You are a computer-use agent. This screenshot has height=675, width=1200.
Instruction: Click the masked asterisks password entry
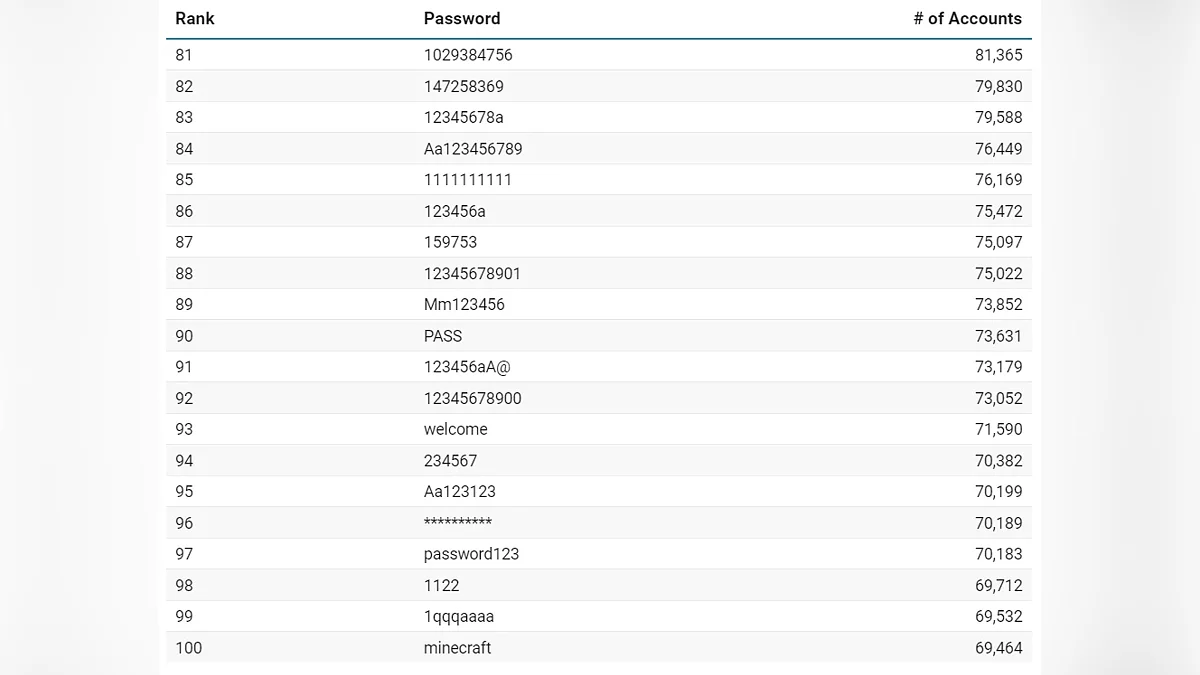point(458,523)
